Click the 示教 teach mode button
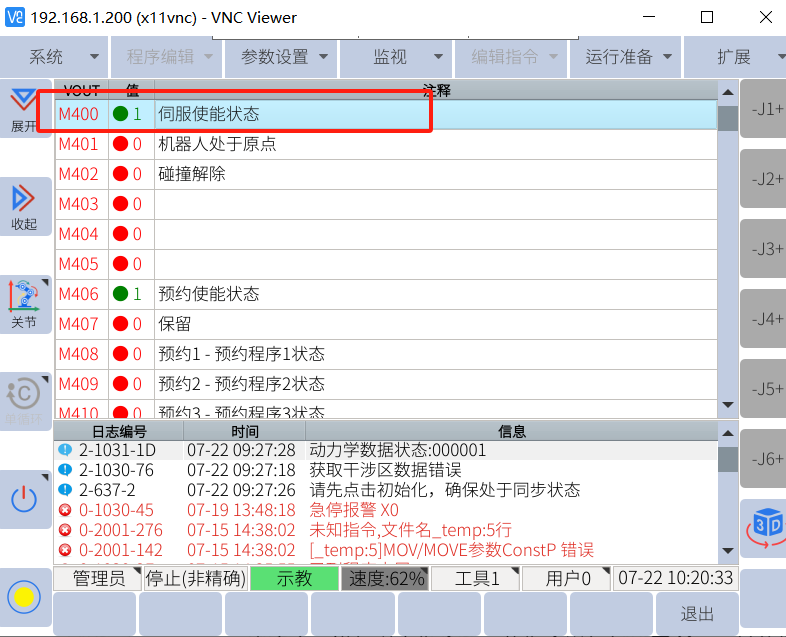The height and width of the screenshot is (637, 786). point(294,578)
